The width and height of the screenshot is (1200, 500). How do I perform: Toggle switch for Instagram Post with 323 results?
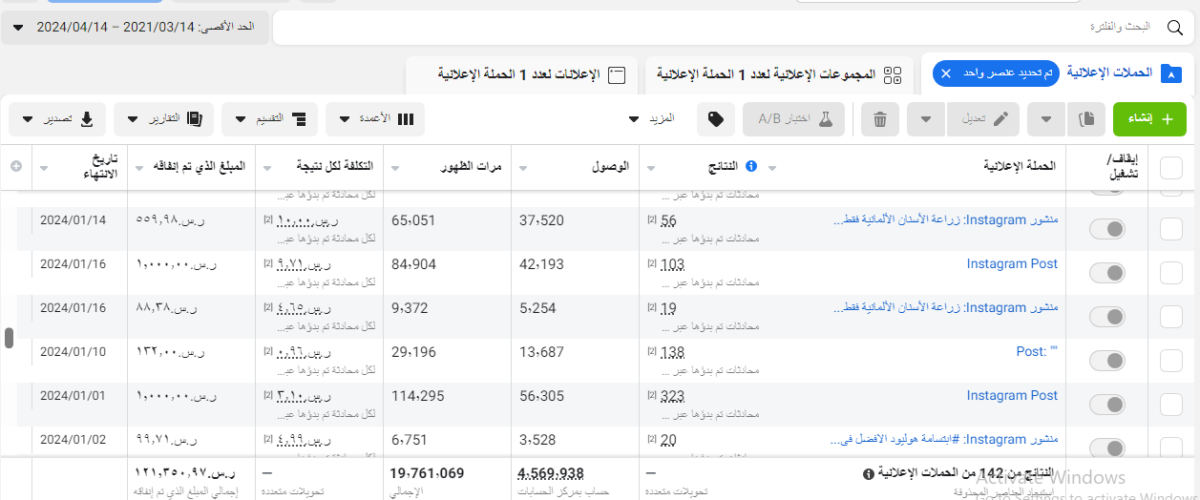click(x=1107, y=405)
